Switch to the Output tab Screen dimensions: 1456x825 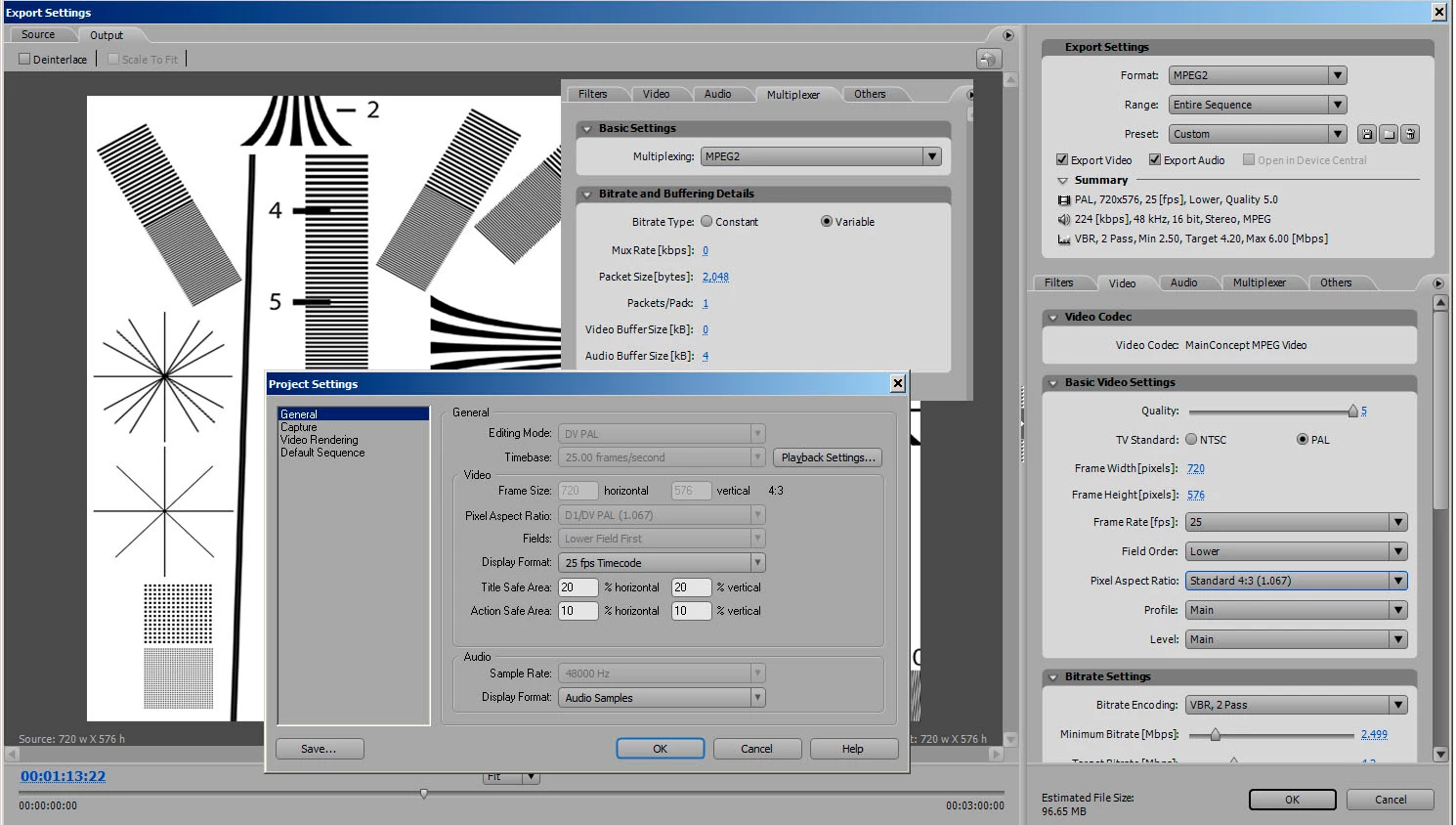click(x=107, y=35)
